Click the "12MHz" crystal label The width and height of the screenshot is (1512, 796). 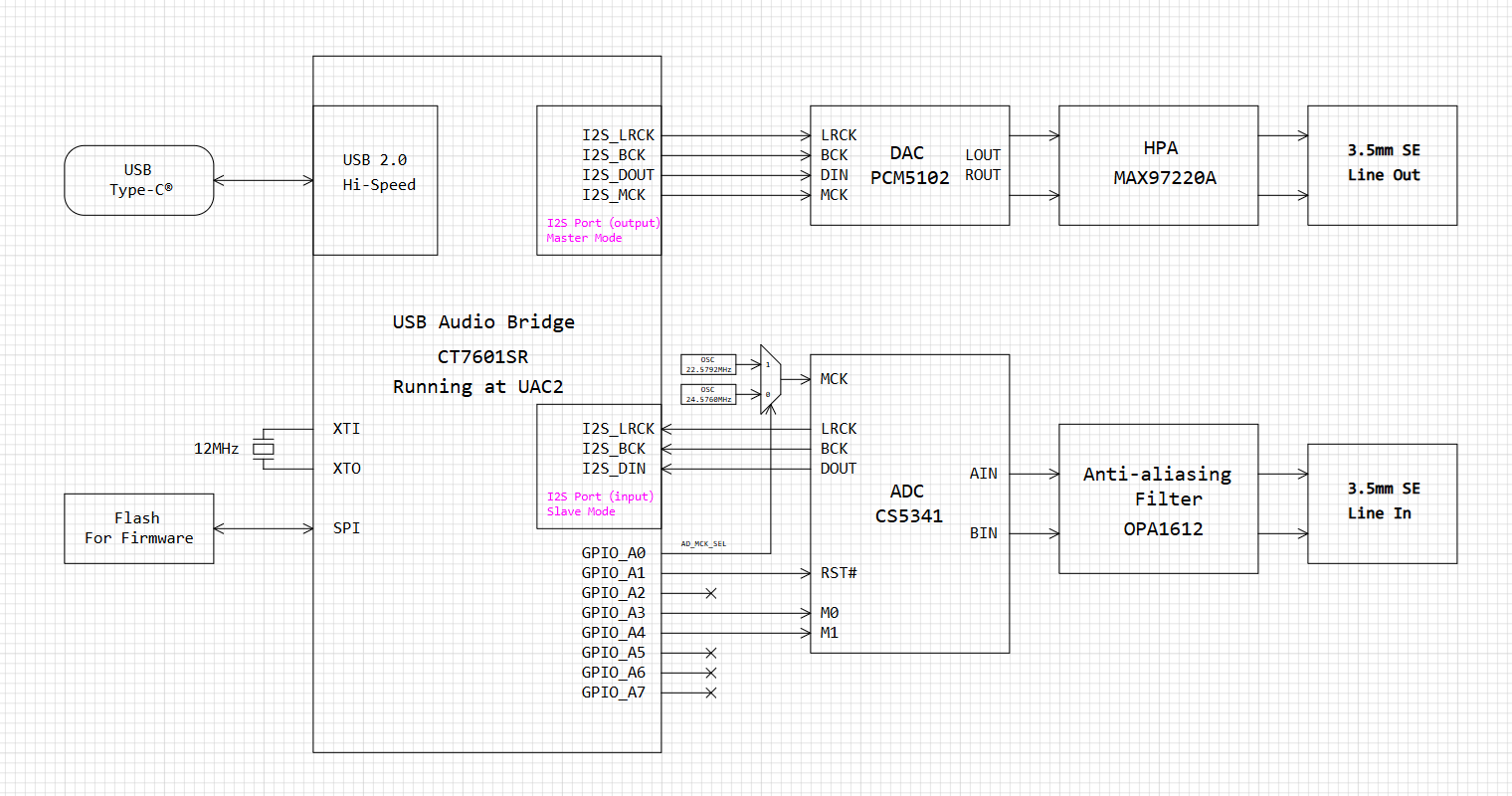pos(216,449)
